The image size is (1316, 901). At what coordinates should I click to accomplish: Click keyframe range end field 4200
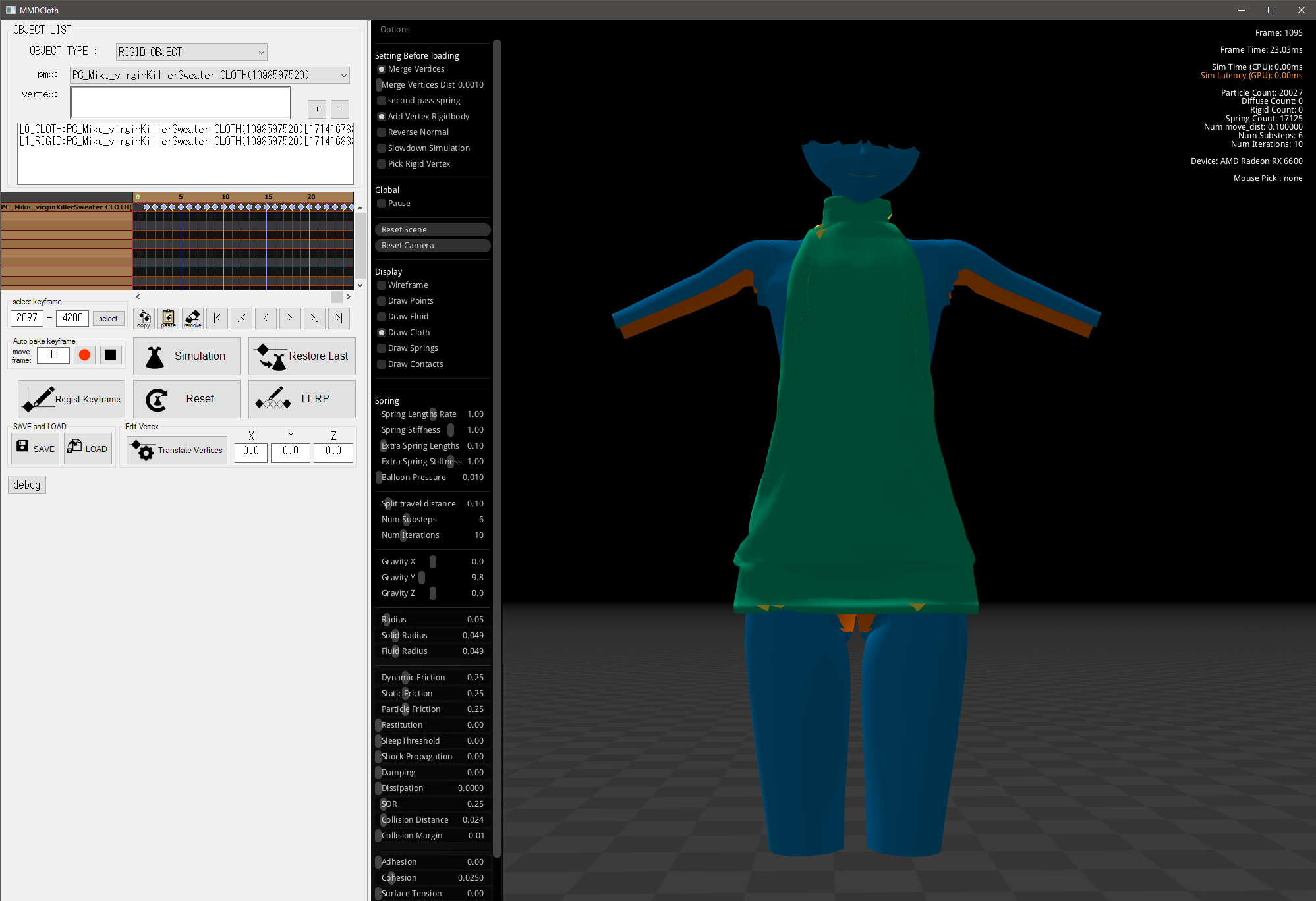72,318
